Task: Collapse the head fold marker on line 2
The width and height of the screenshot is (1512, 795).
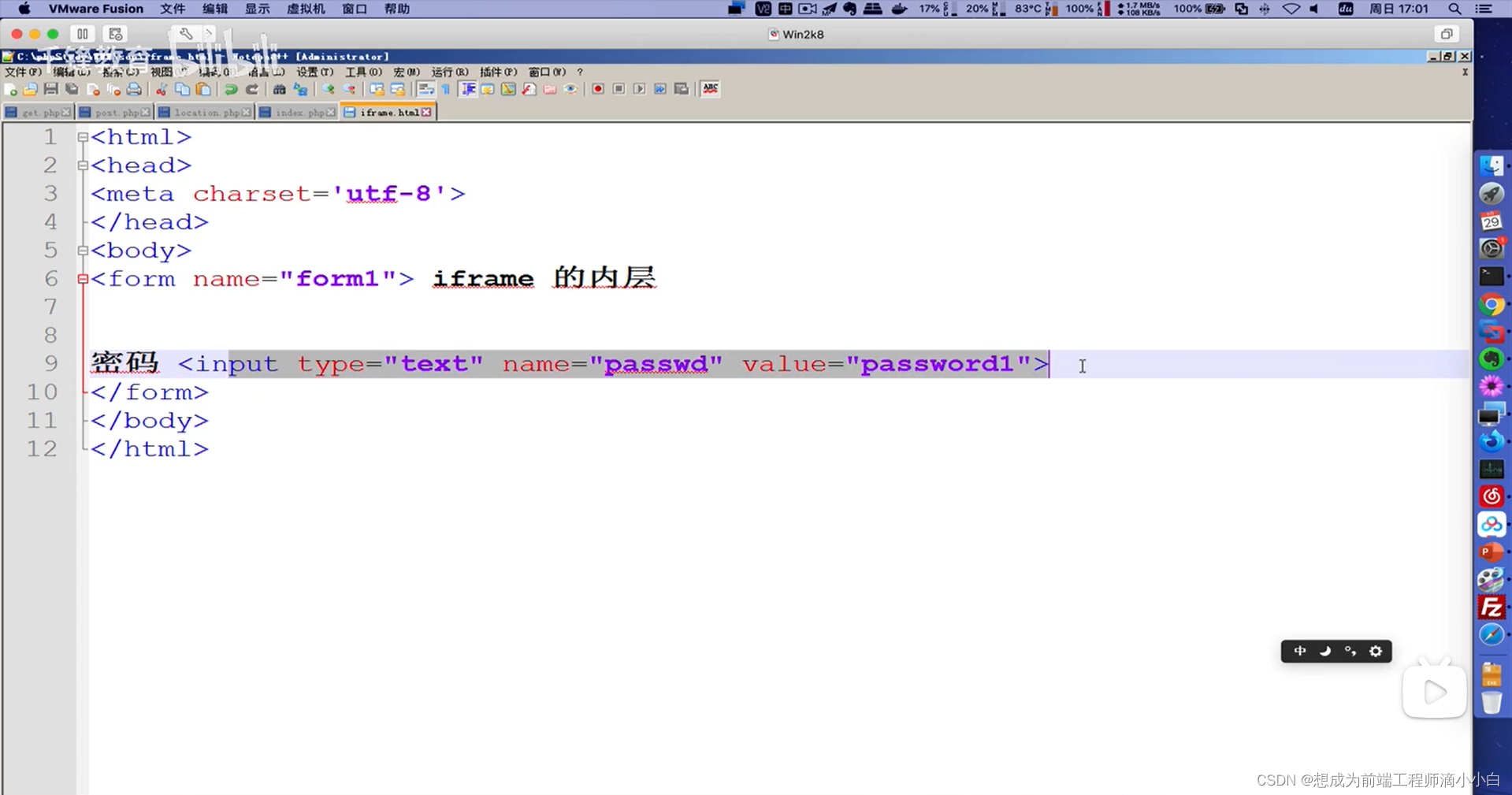Action: point(83,165)
